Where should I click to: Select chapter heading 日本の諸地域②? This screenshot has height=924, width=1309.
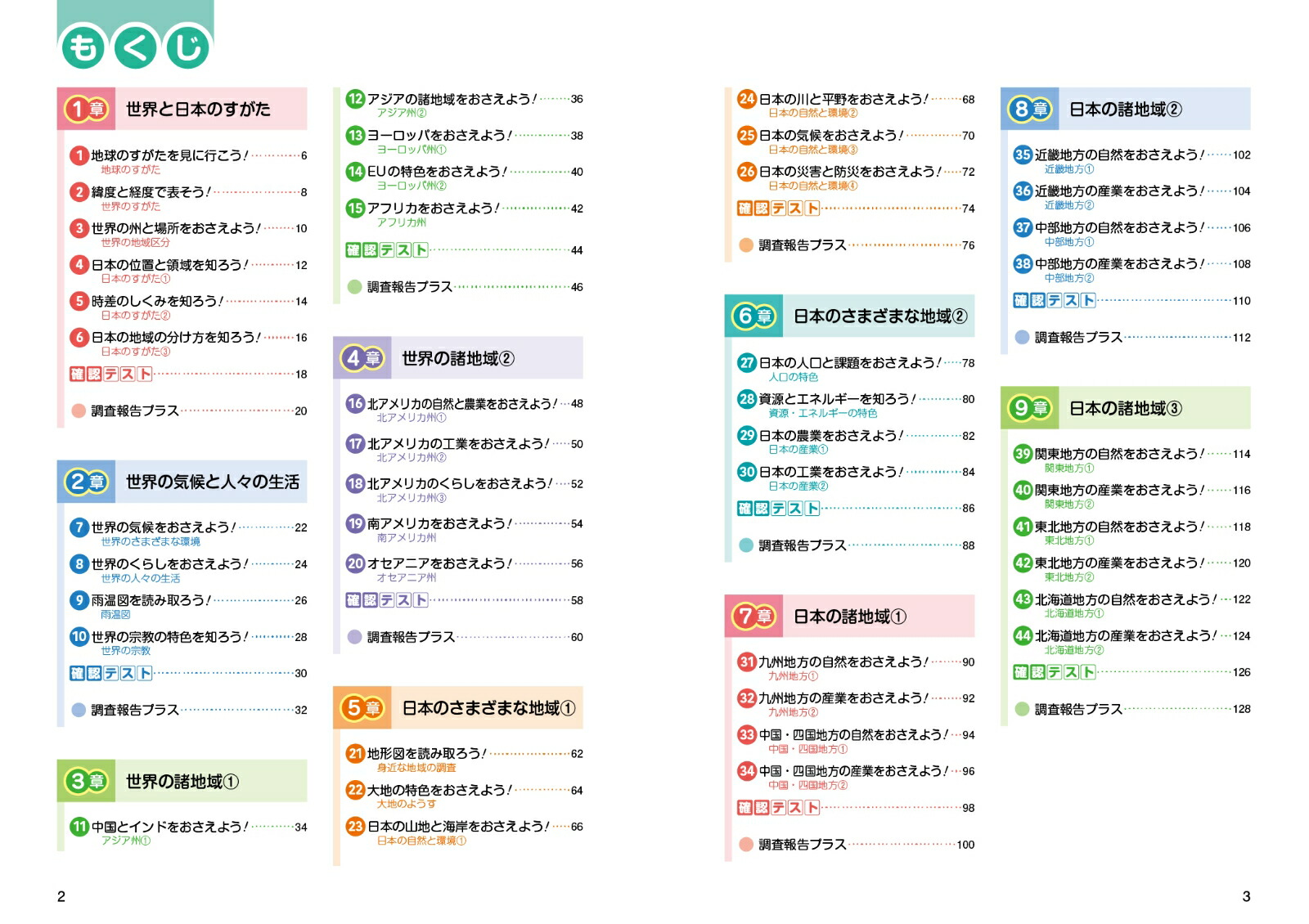point(1126,109)
